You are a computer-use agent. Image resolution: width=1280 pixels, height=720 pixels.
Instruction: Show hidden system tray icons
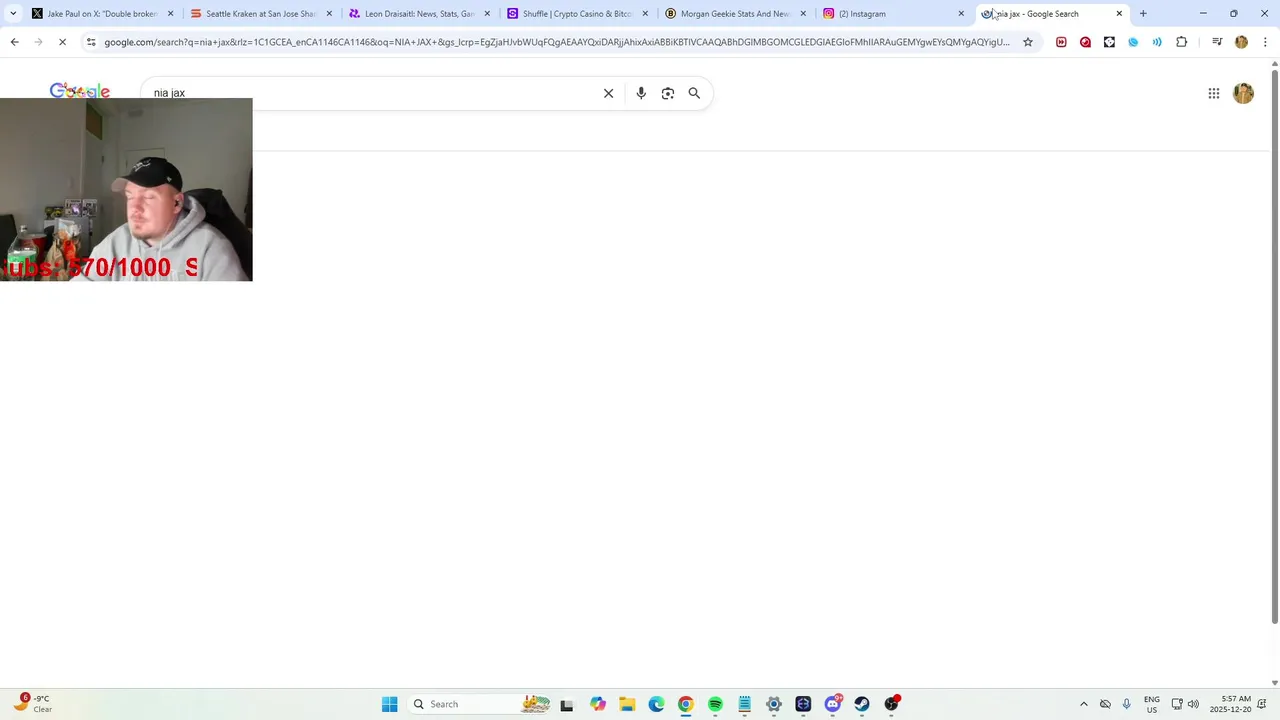point(1083,704)
